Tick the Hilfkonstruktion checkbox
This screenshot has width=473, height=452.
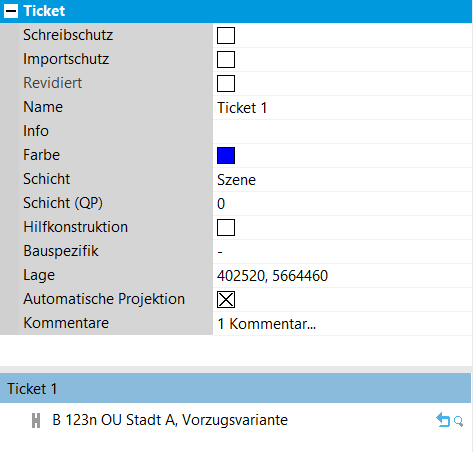226,227
